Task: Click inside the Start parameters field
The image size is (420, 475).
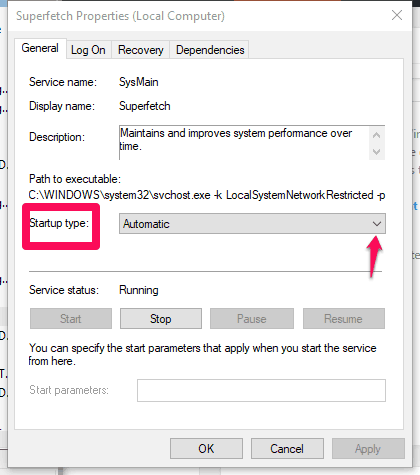Action: click(261, 390)
